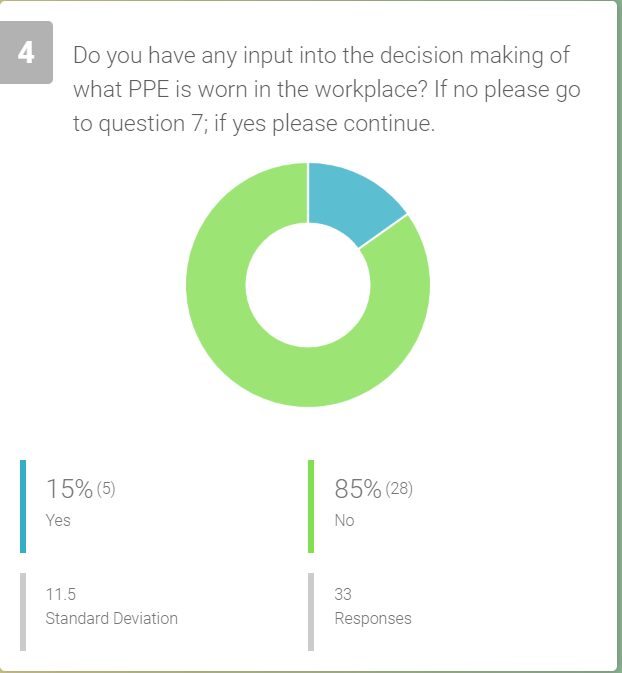
Task: Click the Standard Deviation label
Action: tap(111, 618)
